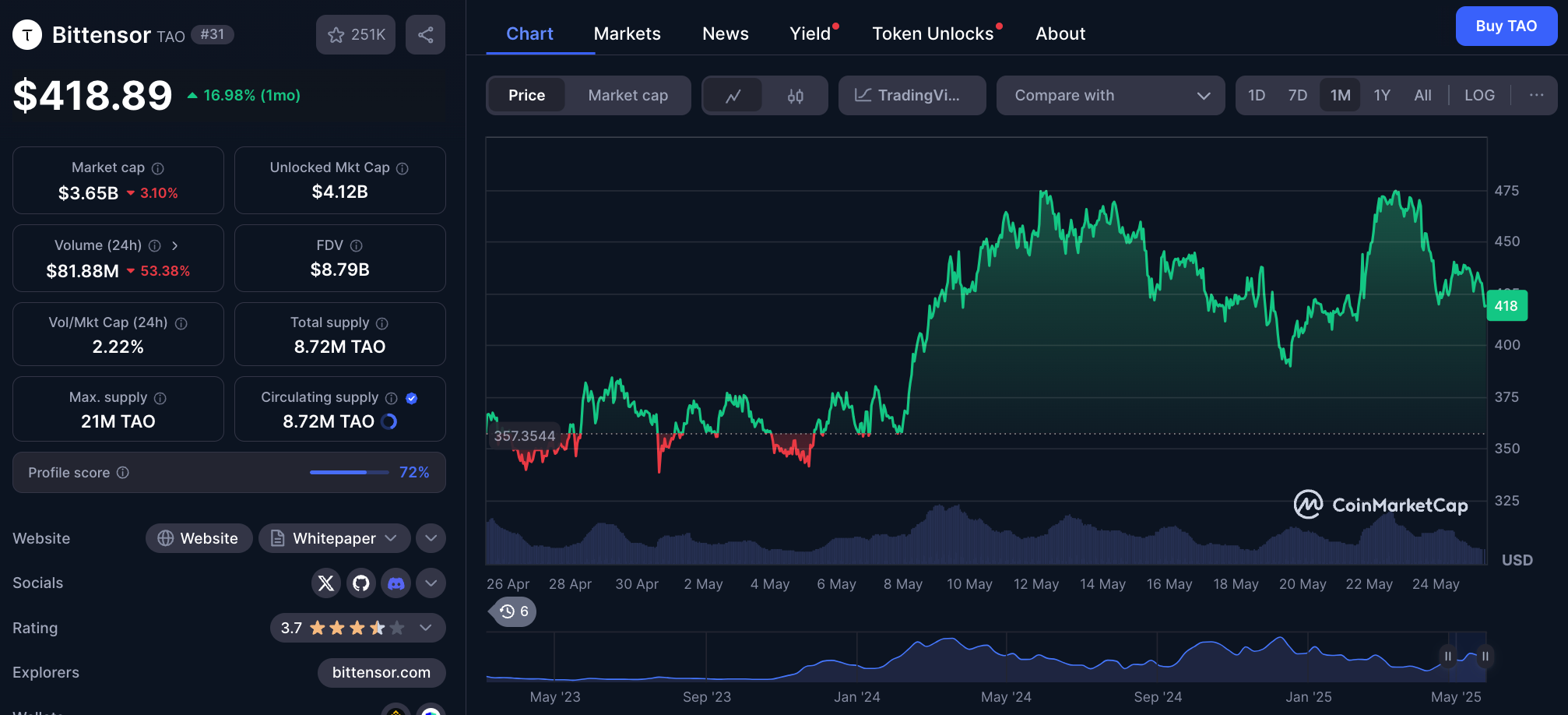1568x715 pixels.
Task: Open the share icon button
Action: coord(425,34)
